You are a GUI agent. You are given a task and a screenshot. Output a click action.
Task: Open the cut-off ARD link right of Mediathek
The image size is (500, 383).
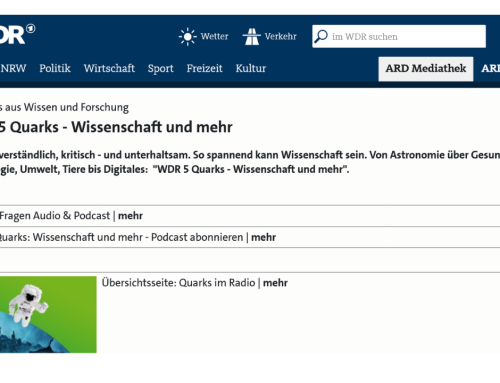pos(490,68)
